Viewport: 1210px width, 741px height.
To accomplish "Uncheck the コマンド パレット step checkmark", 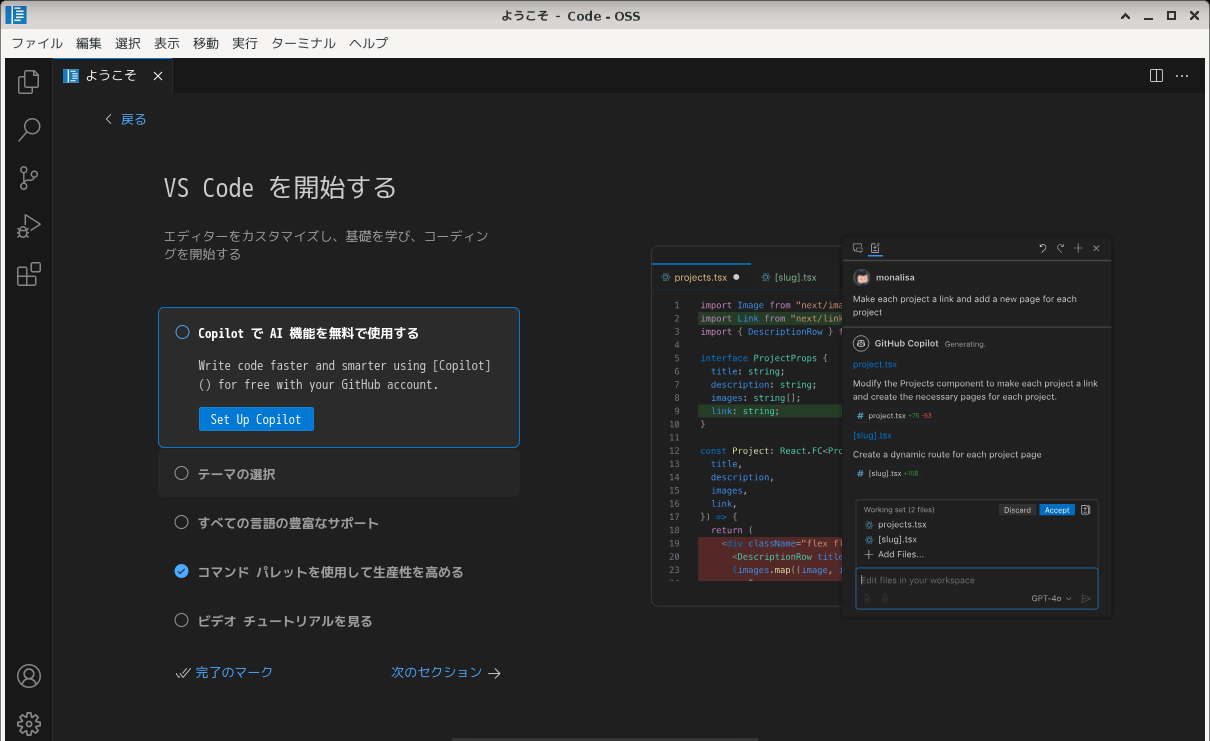I will [x=181, y=572].
